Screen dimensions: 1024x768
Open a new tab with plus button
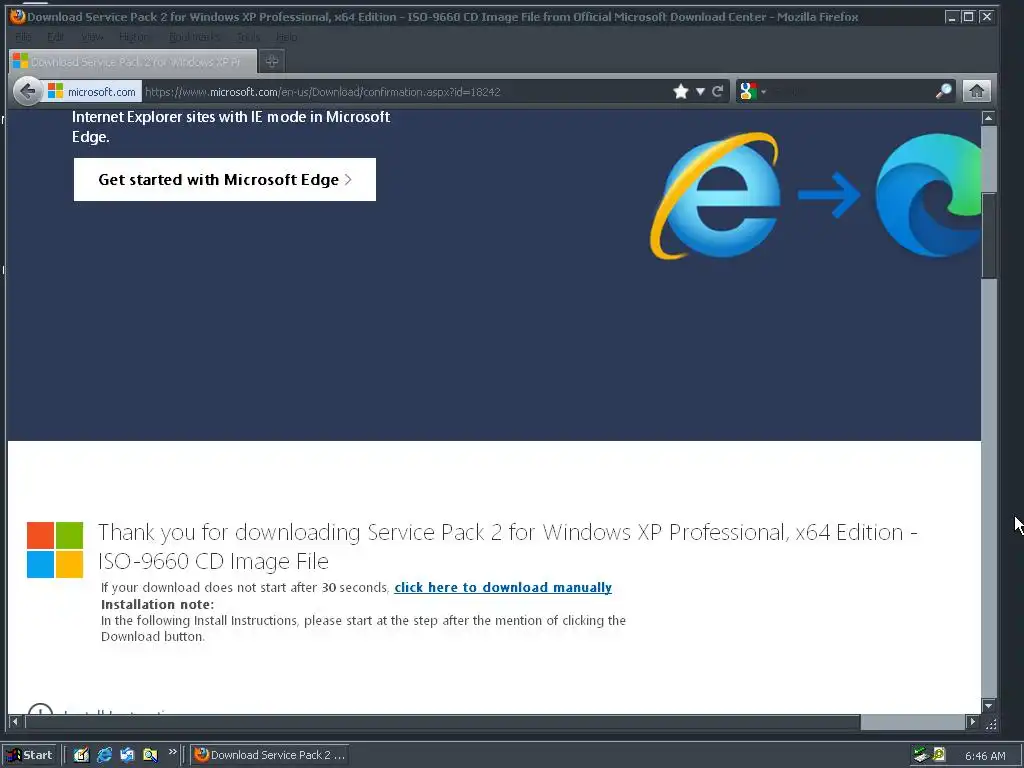[x=272, y=61]
